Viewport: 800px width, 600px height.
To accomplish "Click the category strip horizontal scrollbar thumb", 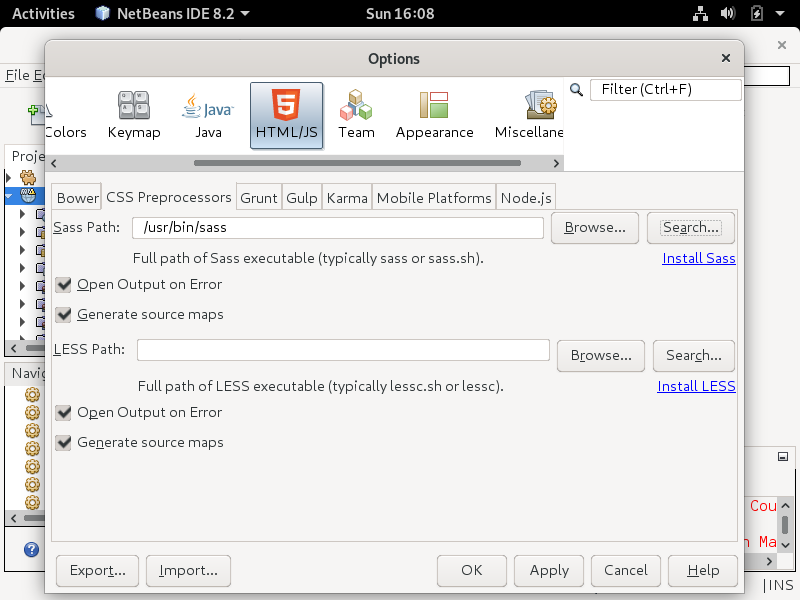I will (x=357, y=163).
